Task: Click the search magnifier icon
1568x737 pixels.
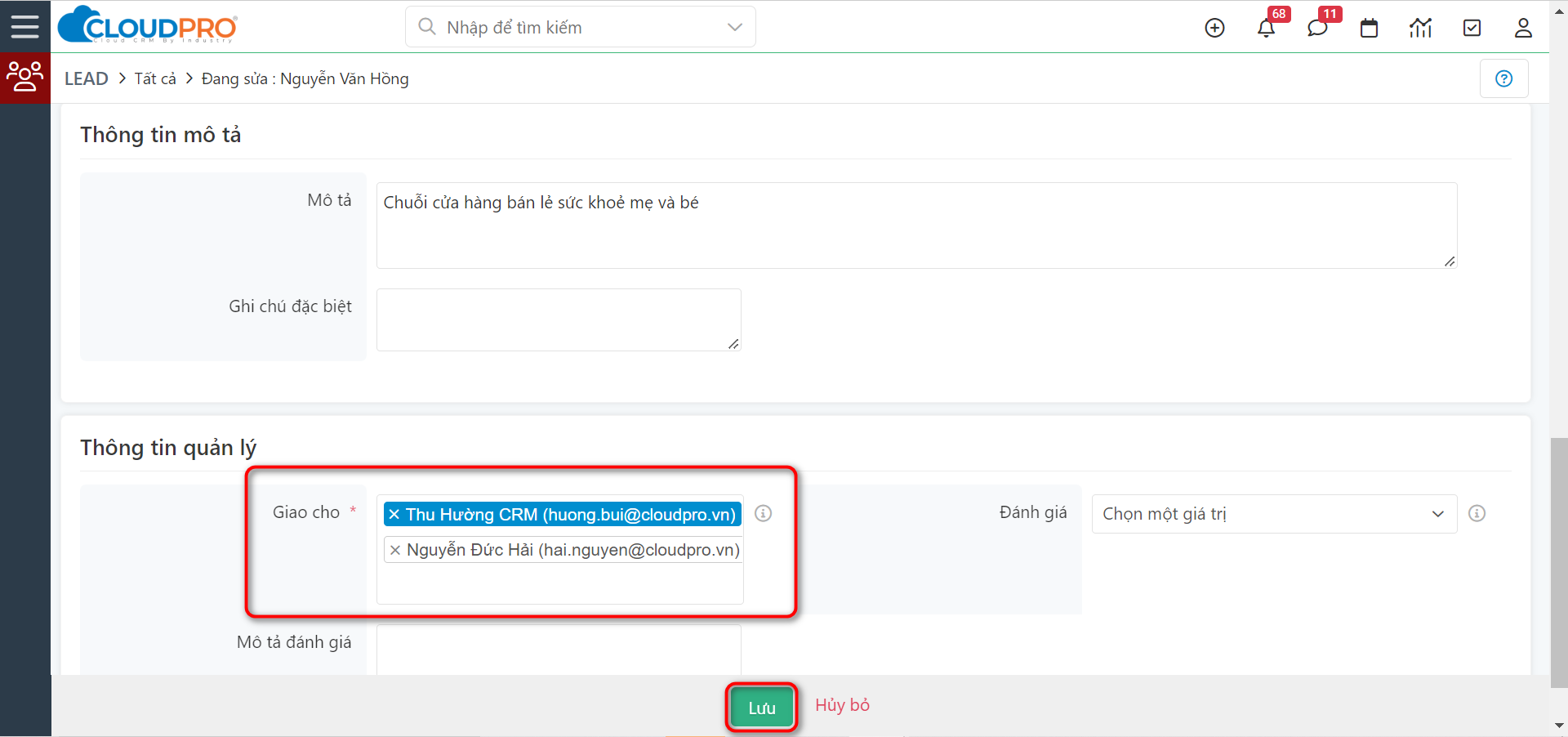Action: (x=426, y=26)
